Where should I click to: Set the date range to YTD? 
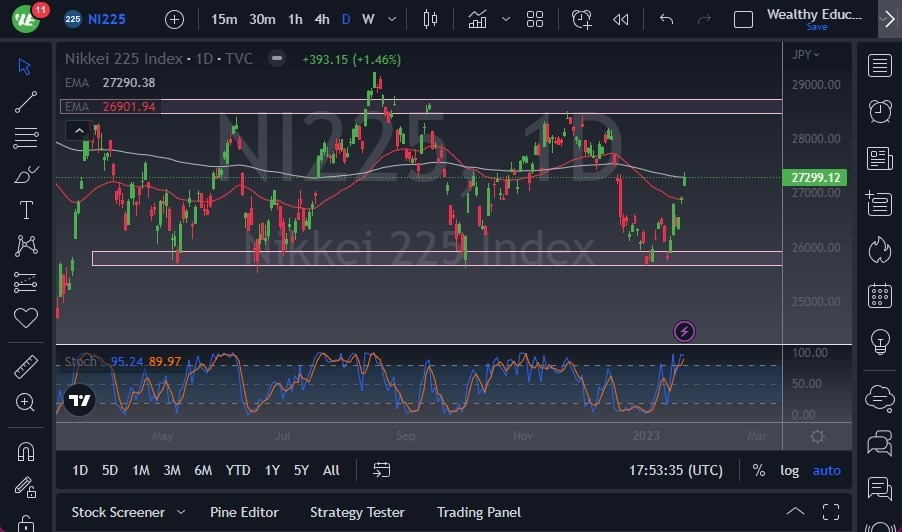(238, 470)
